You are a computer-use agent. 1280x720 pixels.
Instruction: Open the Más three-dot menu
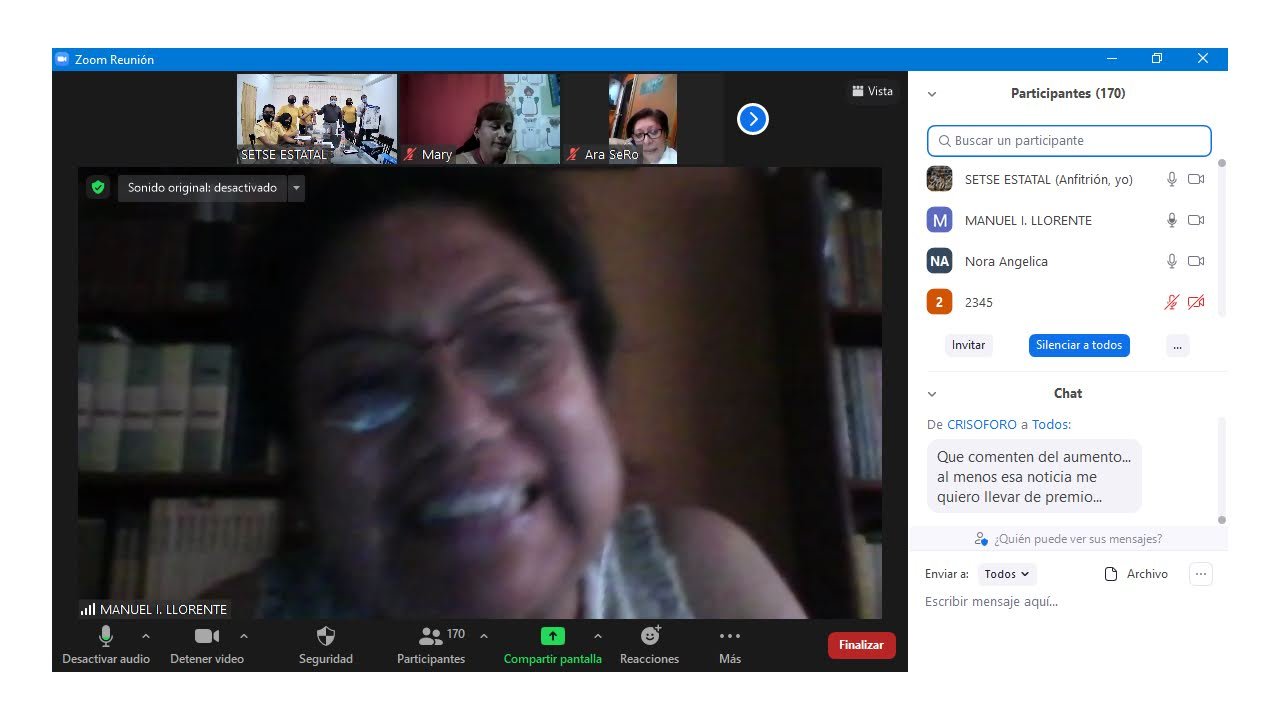pos(730,645)
